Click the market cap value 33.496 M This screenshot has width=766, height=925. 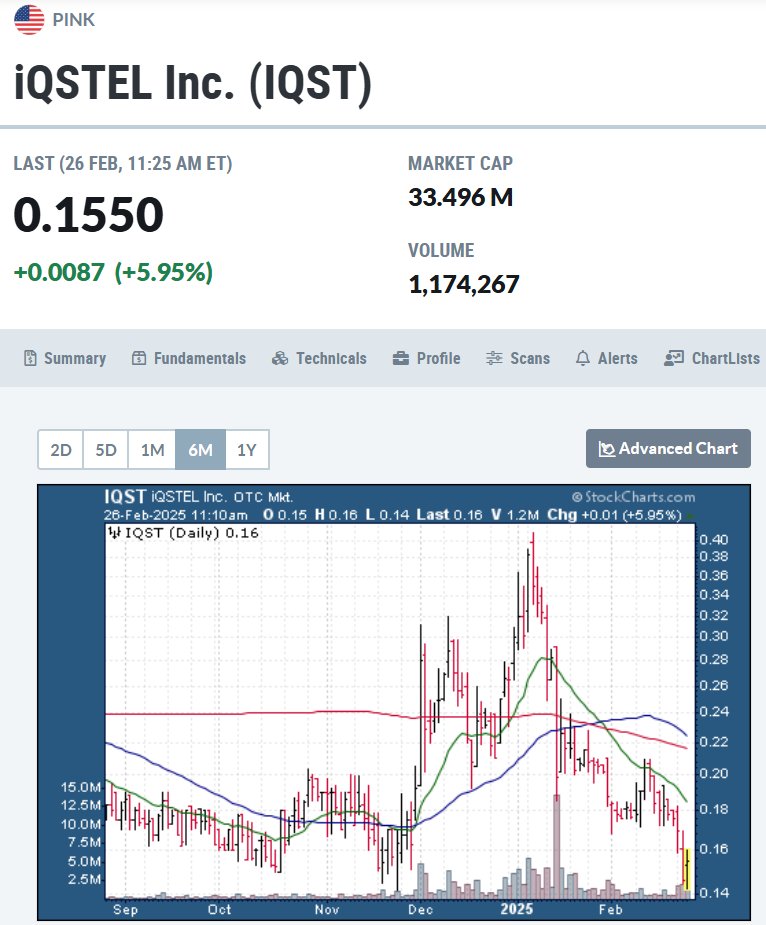pyautogui.click(x=460, y=197)
